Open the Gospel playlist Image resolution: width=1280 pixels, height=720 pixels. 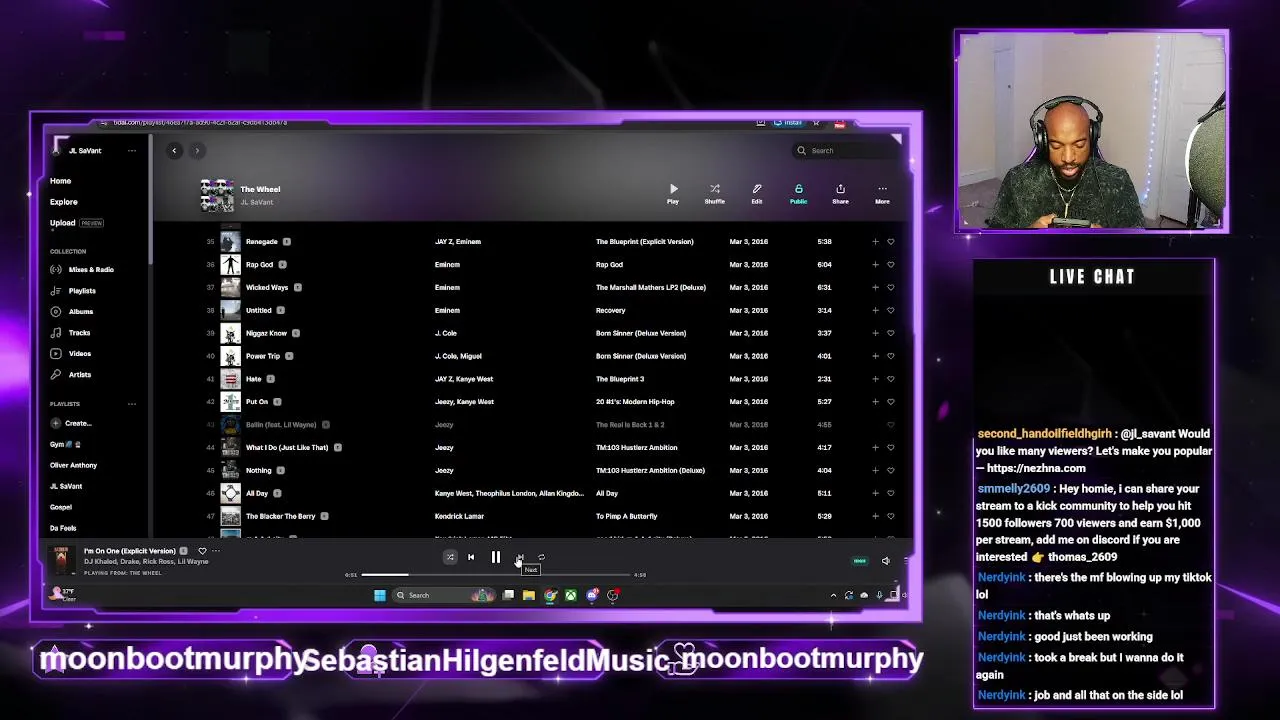point(61,507)
